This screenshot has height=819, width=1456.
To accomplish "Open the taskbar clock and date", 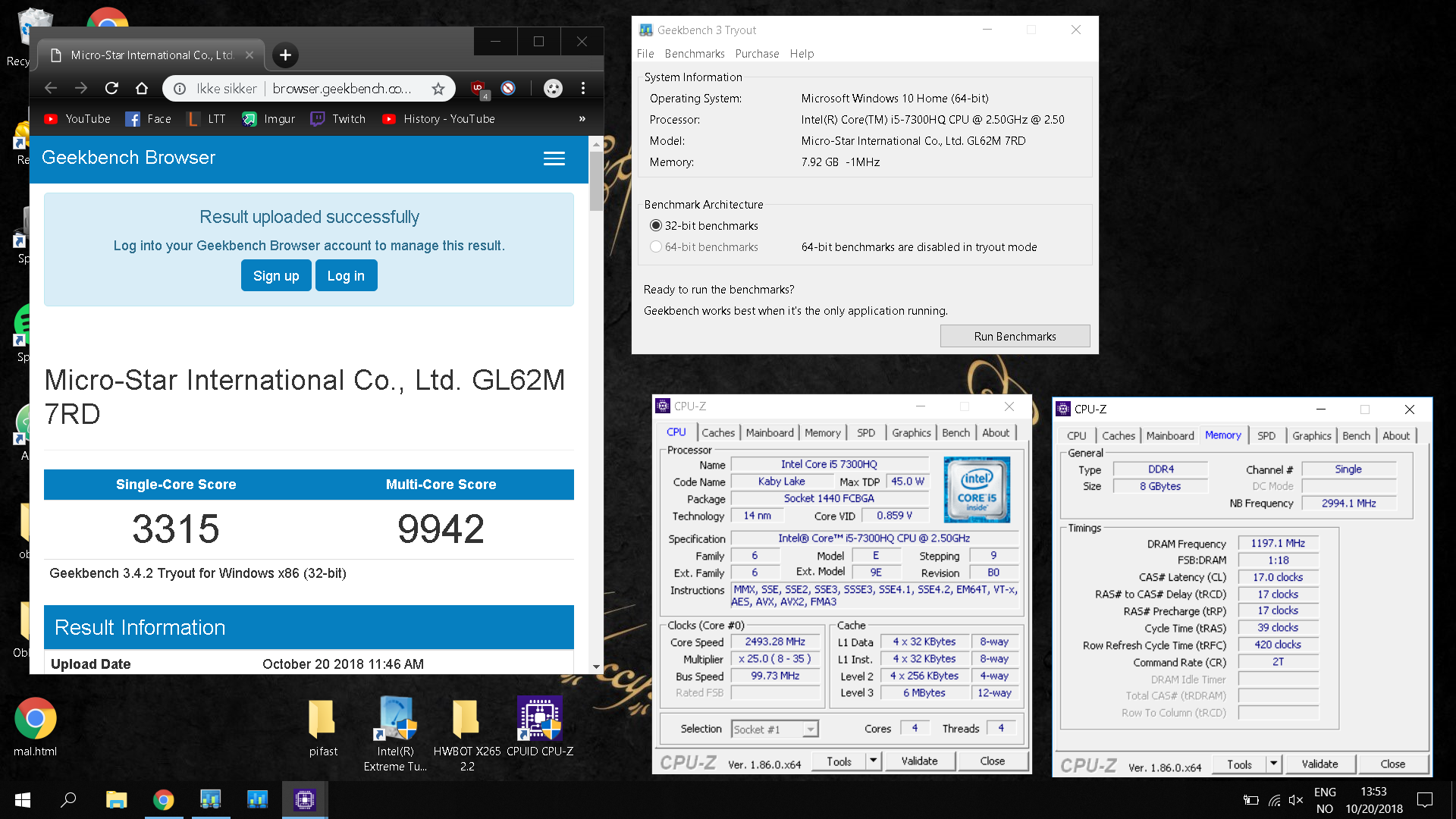I will point(1374,800).
